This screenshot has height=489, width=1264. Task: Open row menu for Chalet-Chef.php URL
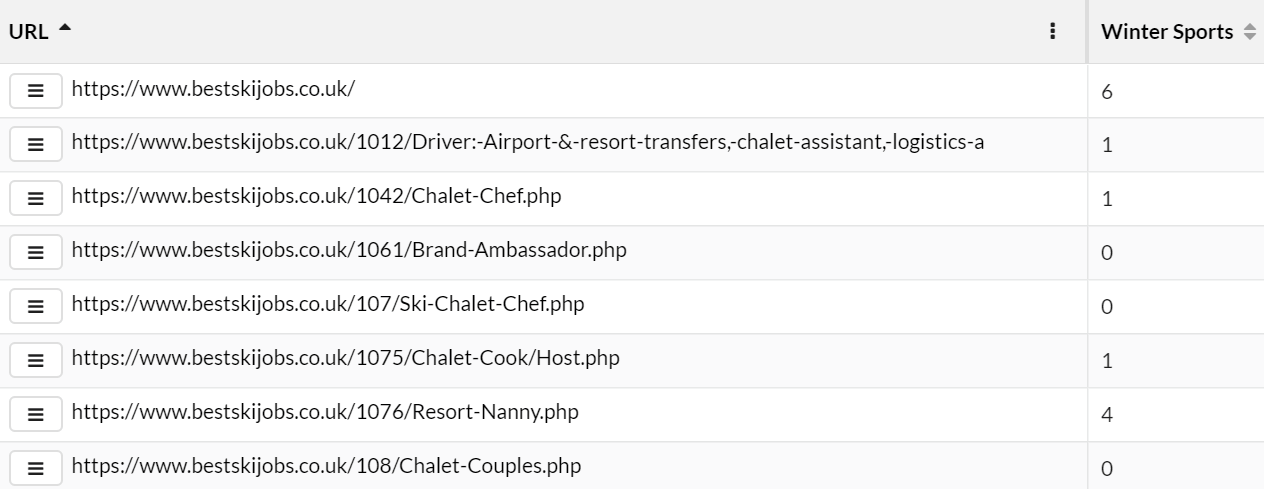36,198
